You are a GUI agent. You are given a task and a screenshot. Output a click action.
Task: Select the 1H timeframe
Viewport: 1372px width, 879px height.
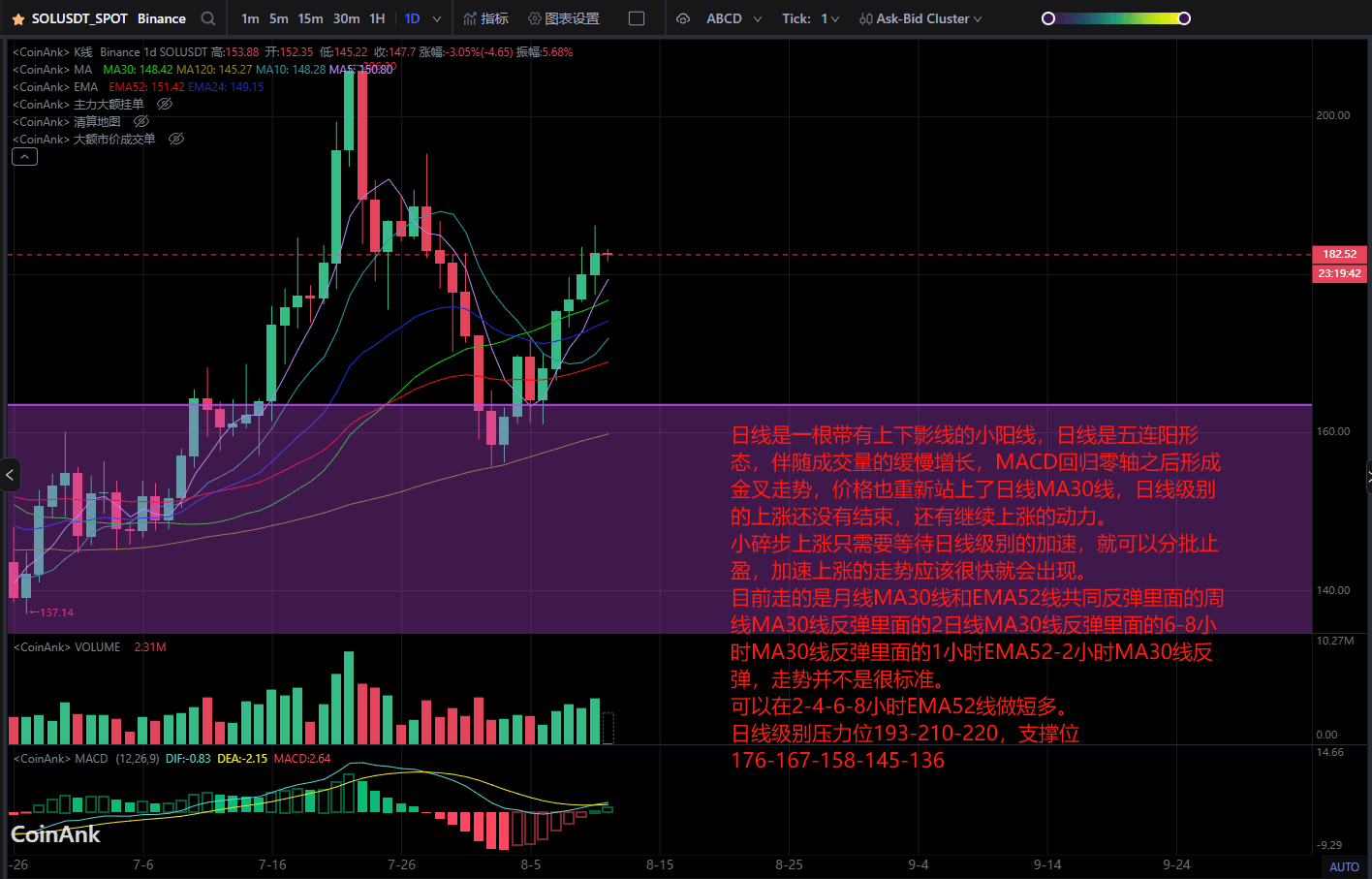click(x=377, y=18)
